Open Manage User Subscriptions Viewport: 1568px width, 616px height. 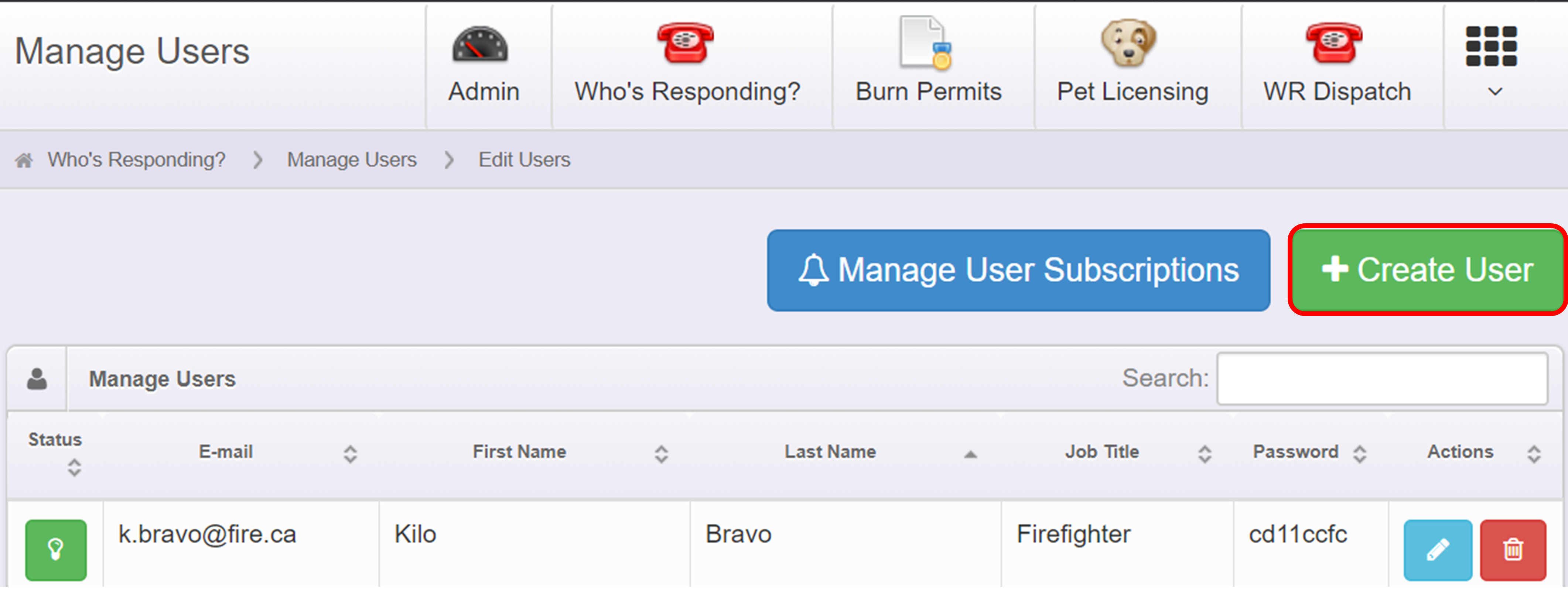[1018, 270]
